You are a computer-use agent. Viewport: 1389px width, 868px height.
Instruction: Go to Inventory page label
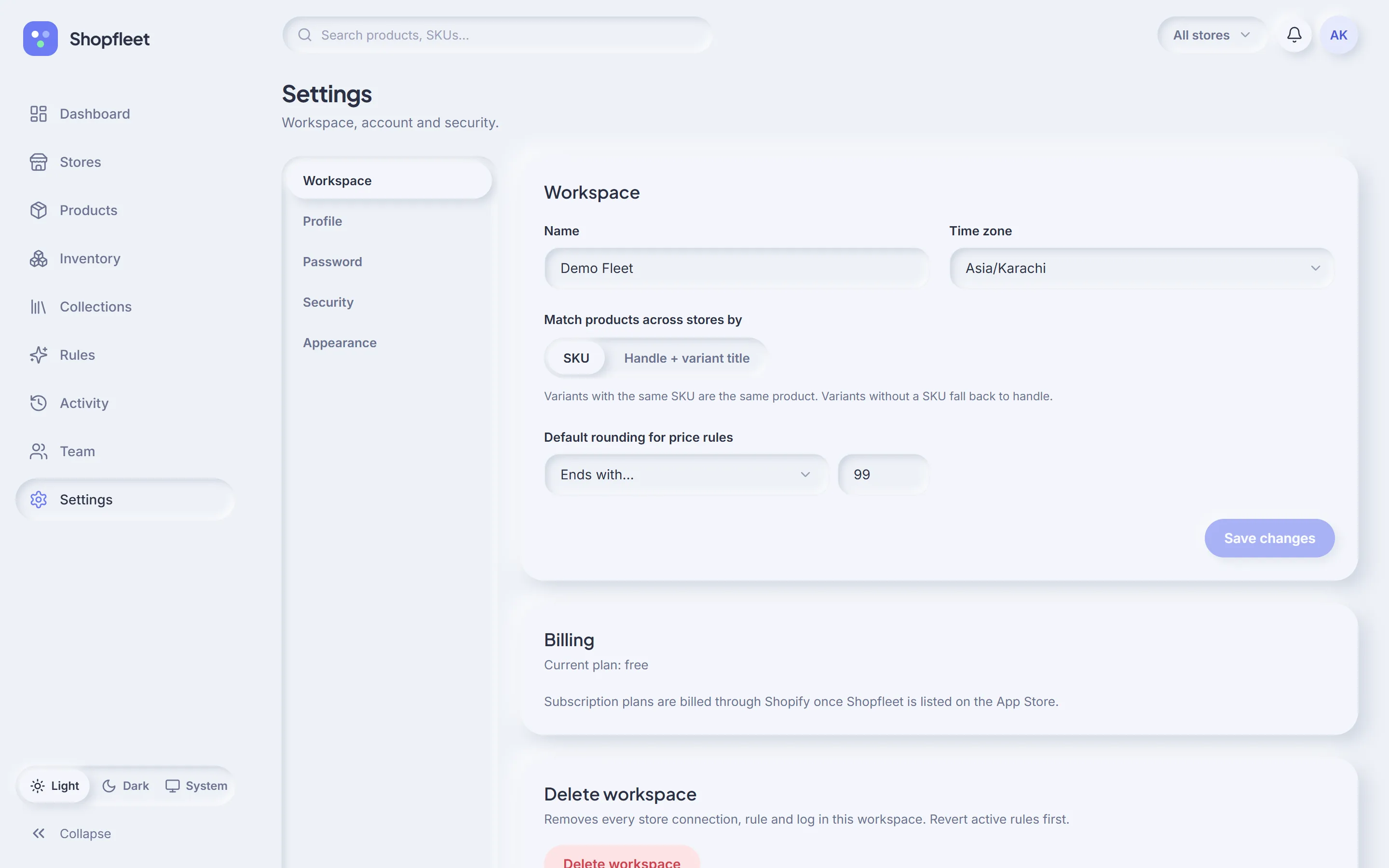(90, 258)
